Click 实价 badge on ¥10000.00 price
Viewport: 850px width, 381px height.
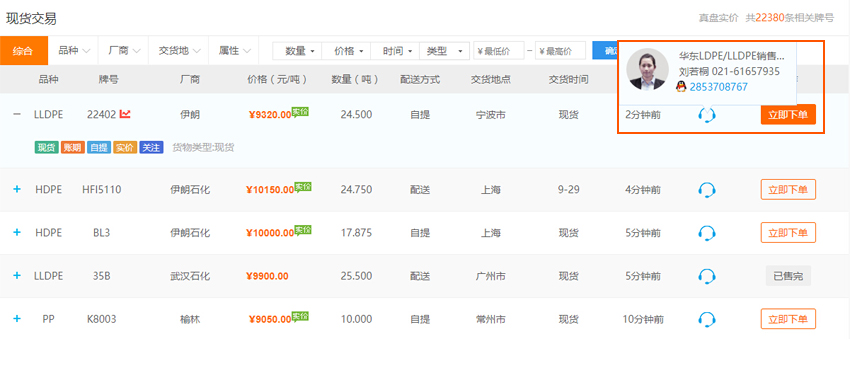(x=302, y=230)
